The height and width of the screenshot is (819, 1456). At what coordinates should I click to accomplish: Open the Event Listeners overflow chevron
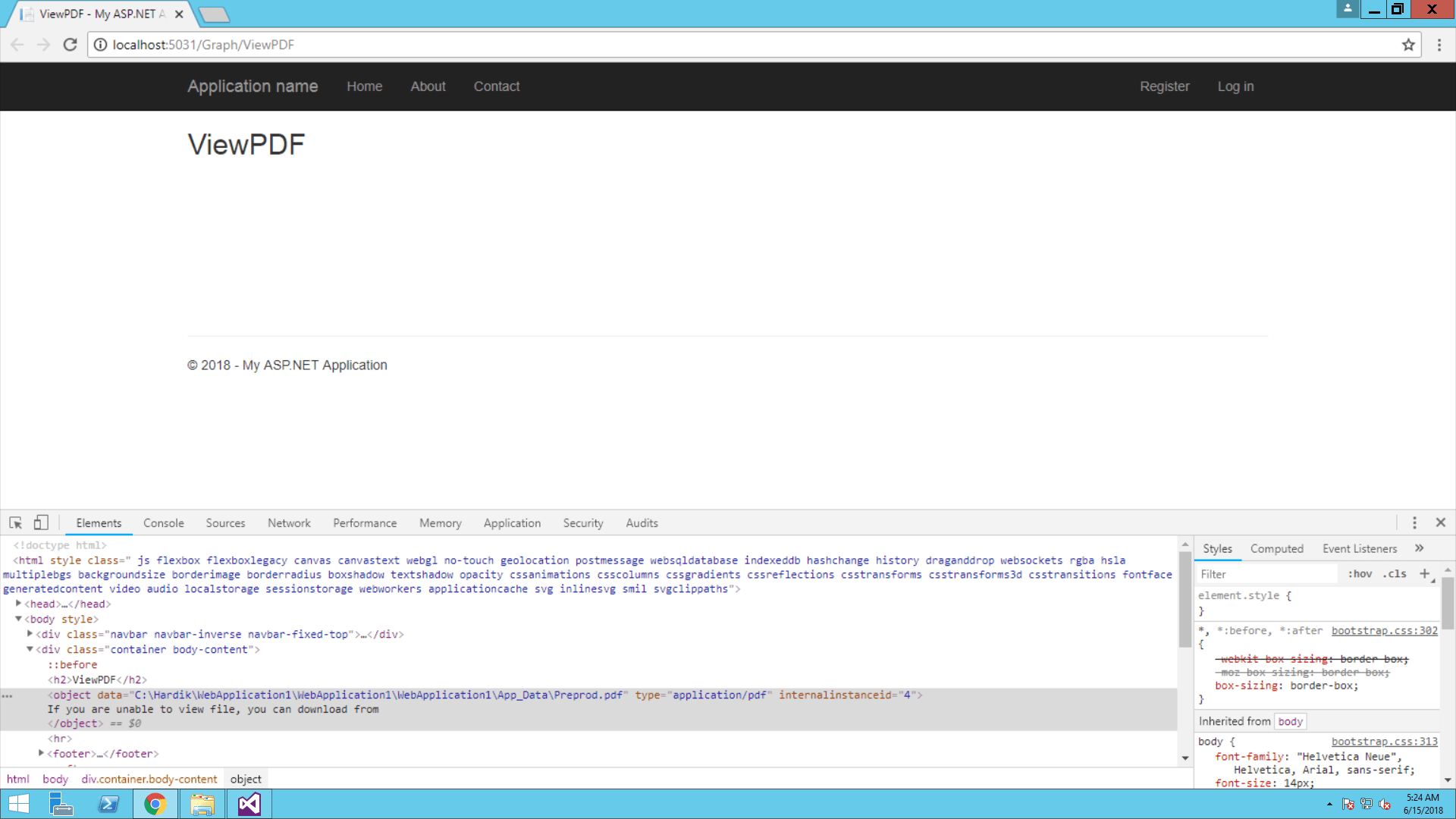pos(1419,548)
